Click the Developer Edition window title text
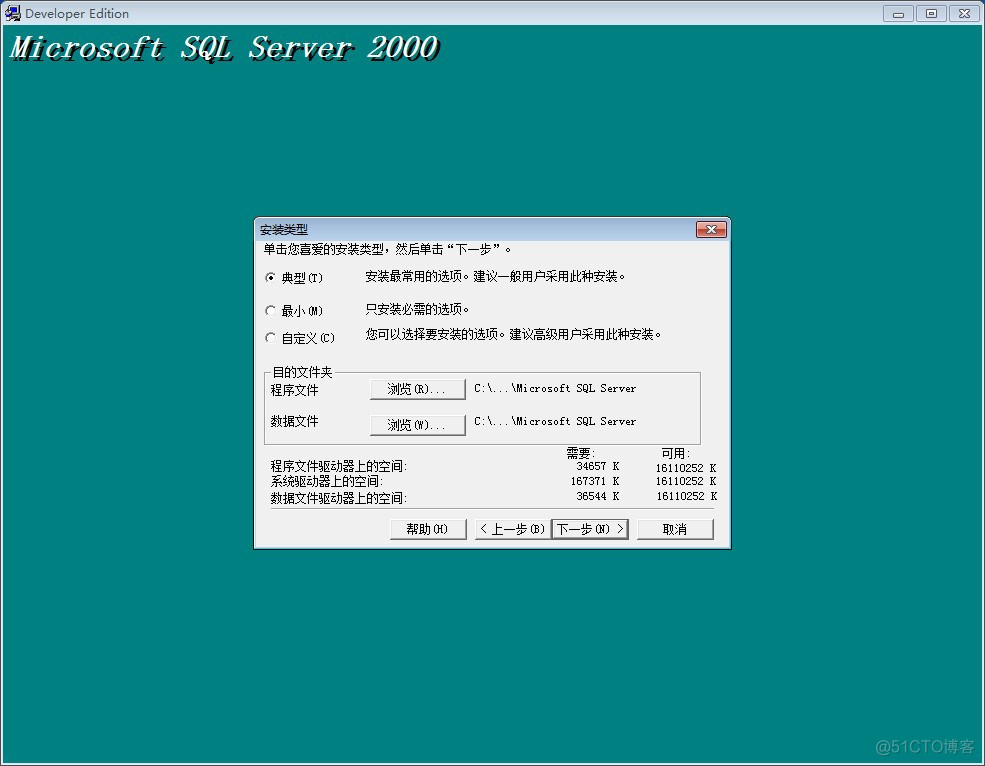 pos(77,14)
